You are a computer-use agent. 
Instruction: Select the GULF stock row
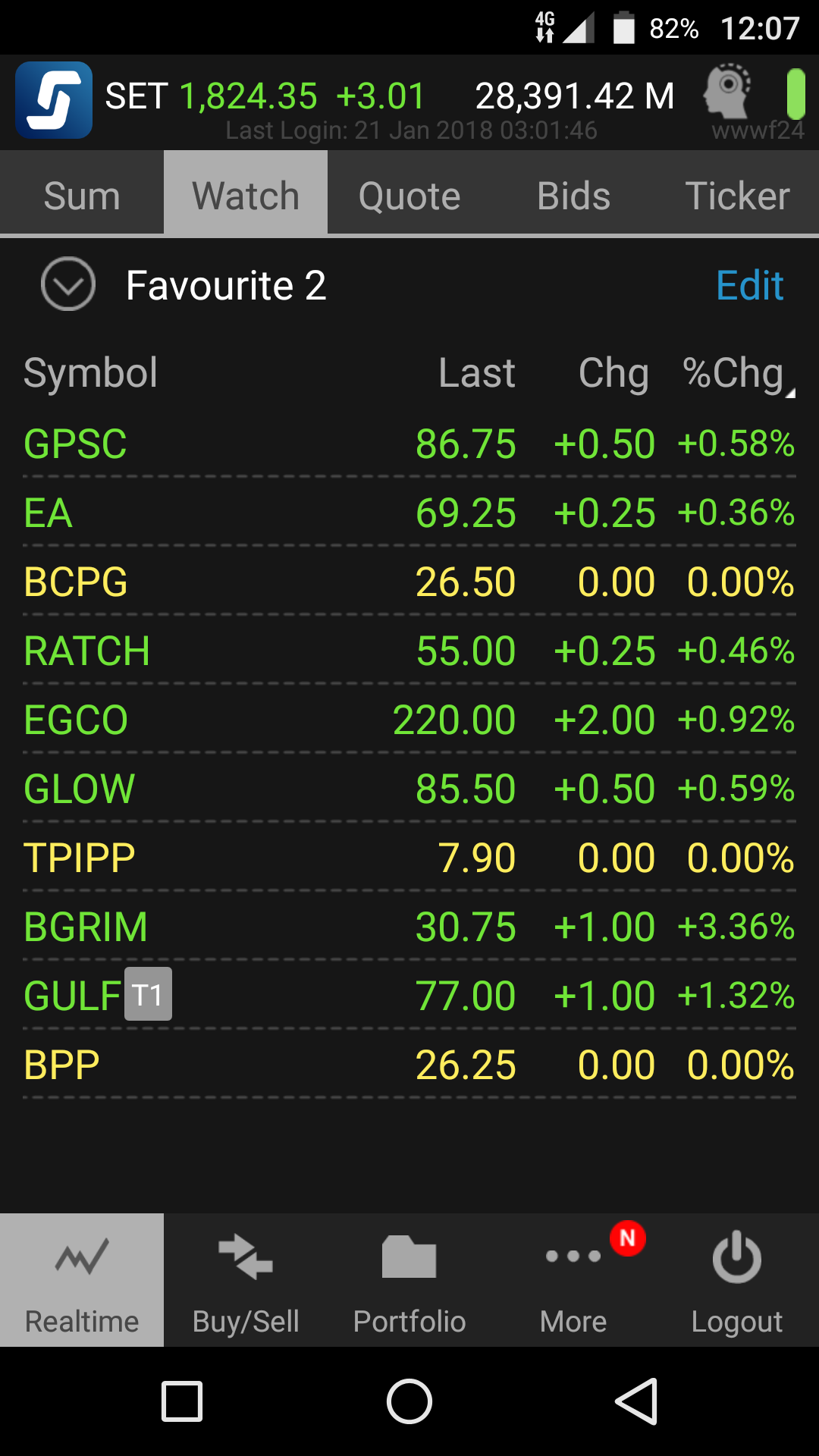(409, 996)
